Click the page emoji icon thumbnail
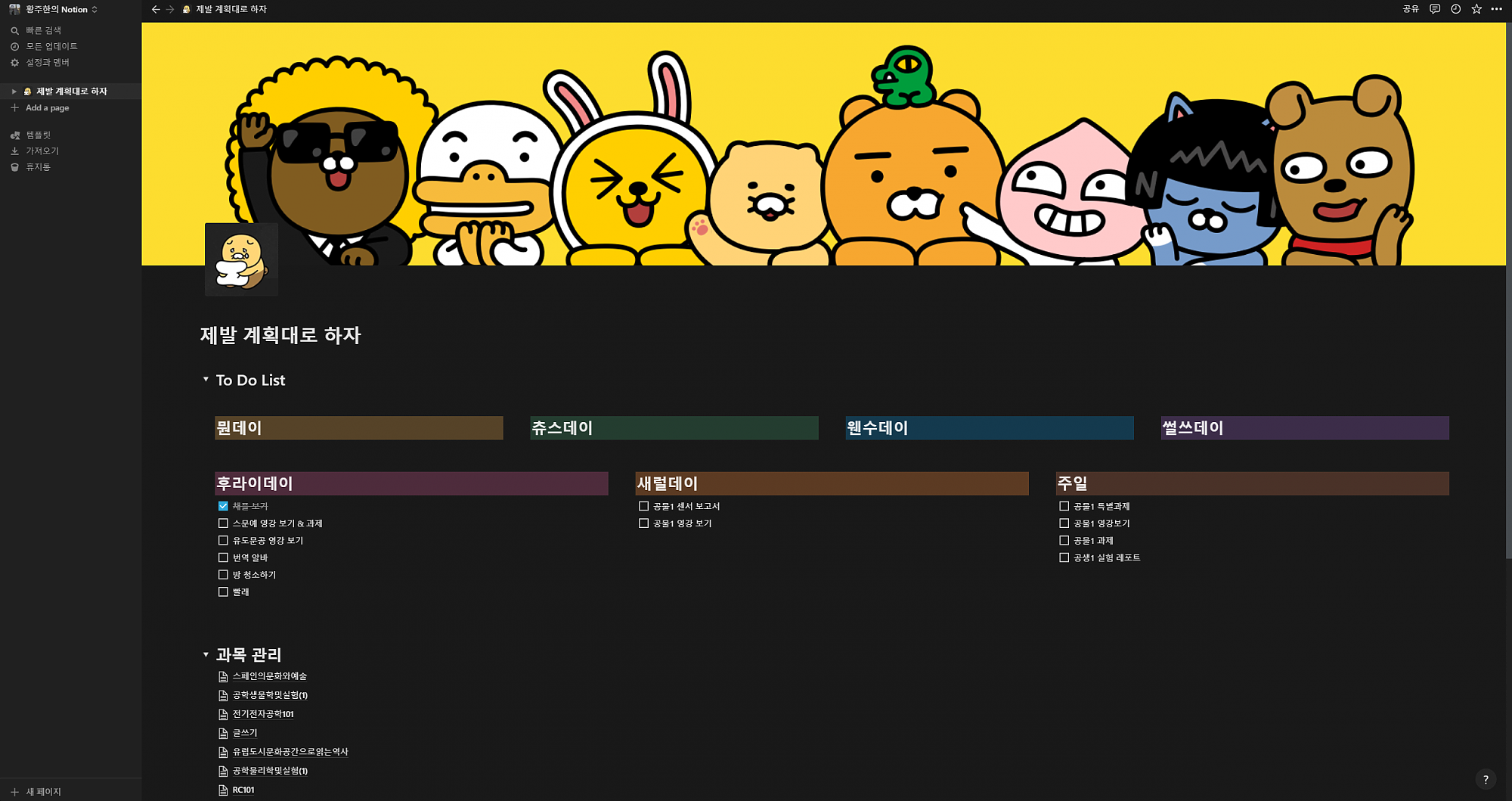 click(241, 259)
